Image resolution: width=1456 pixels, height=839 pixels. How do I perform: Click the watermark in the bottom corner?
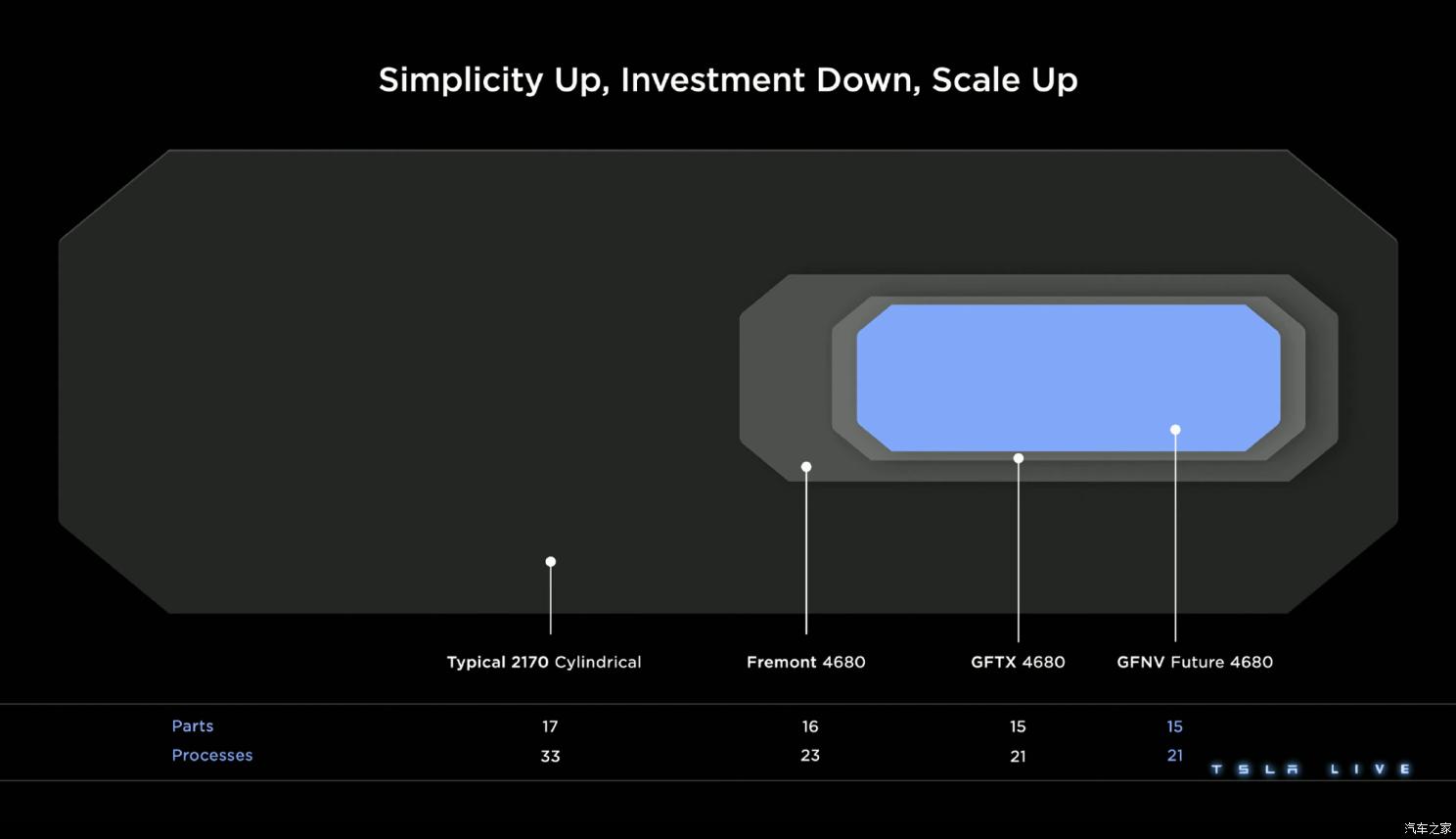coord(1428,828)
